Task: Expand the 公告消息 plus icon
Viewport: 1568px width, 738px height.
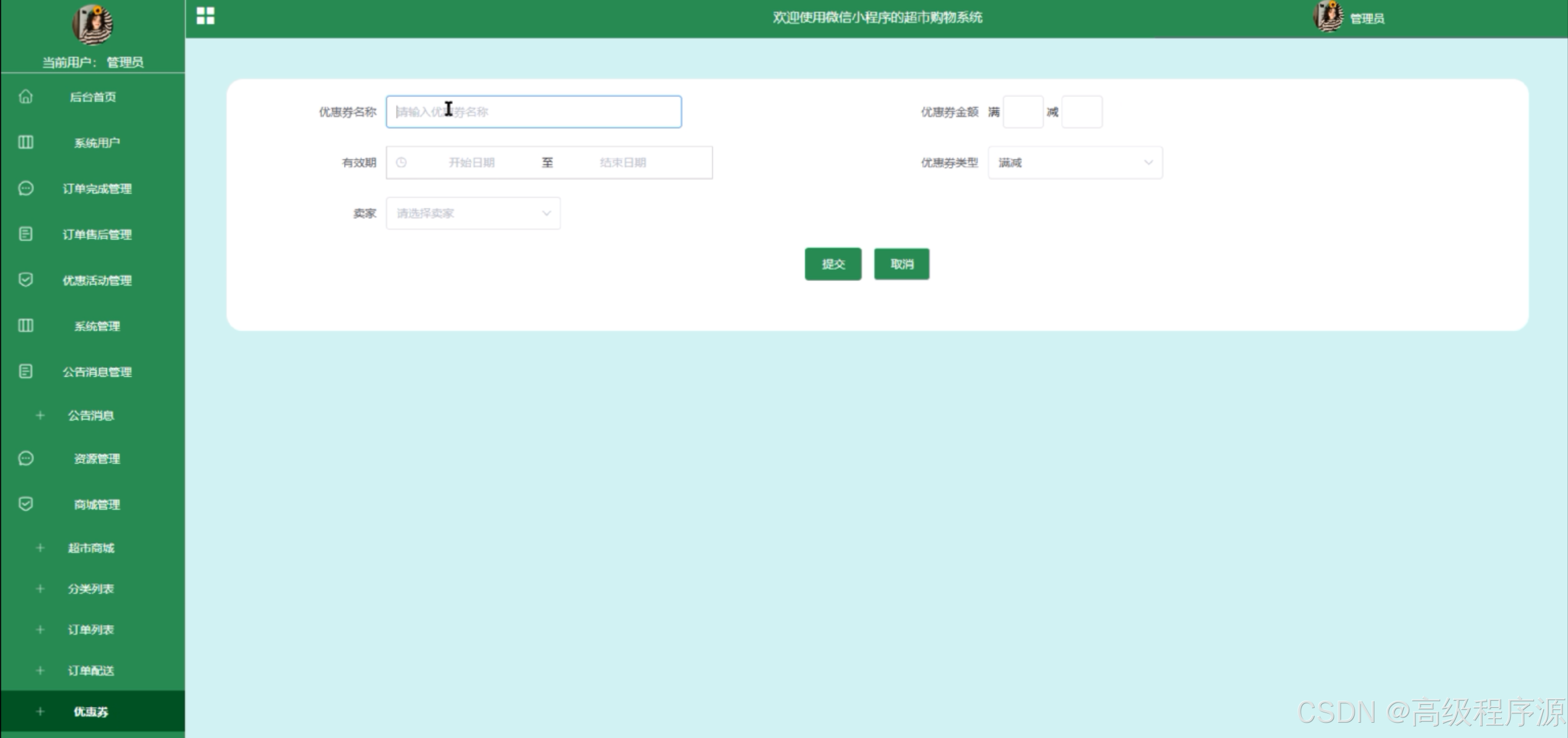Action: [40, 416]
